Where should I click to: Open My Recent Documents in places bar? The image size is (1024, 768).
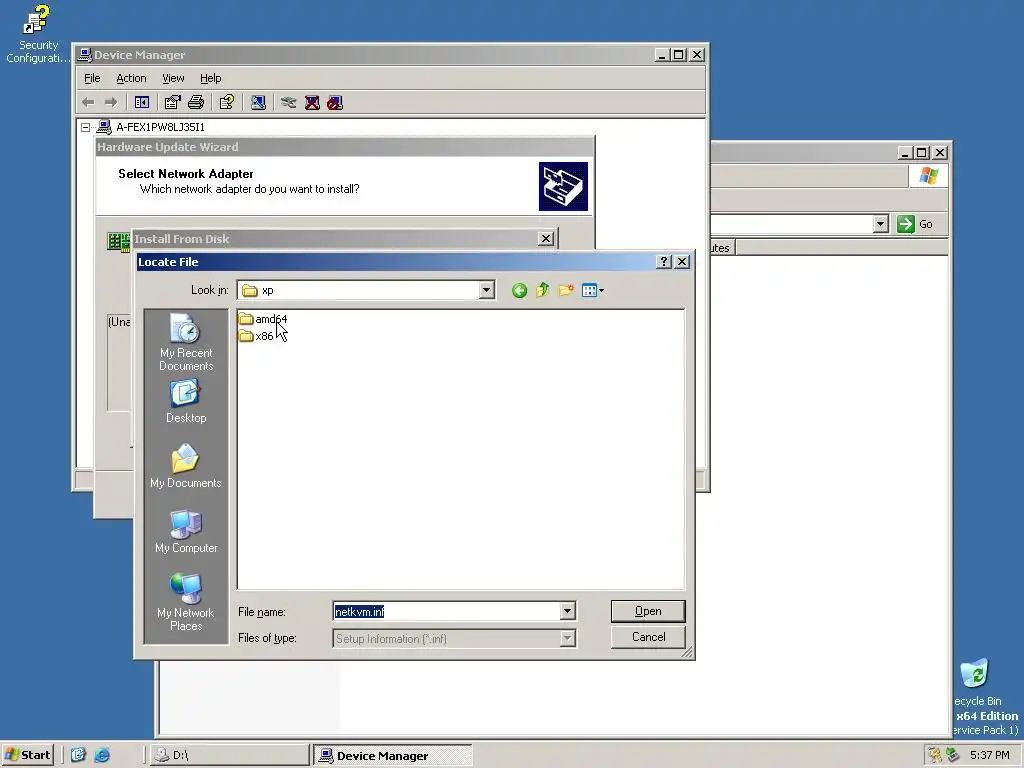(x=186, y=342)
